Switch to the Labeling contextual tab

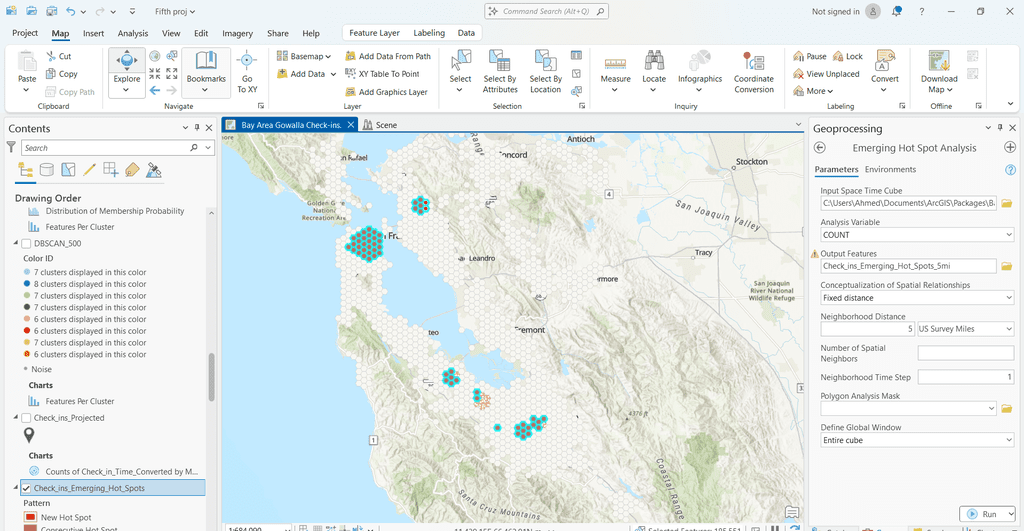point(429,33)
